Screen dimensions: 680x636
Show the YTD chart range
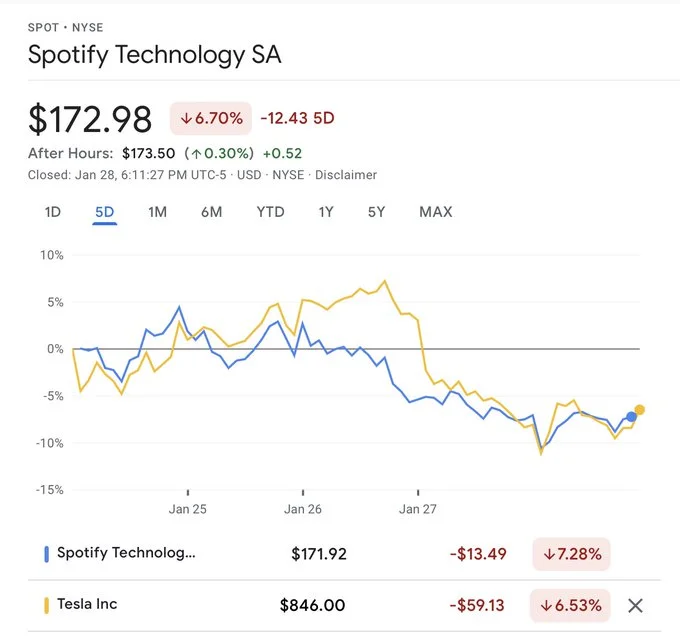click(x=270, y=212)
